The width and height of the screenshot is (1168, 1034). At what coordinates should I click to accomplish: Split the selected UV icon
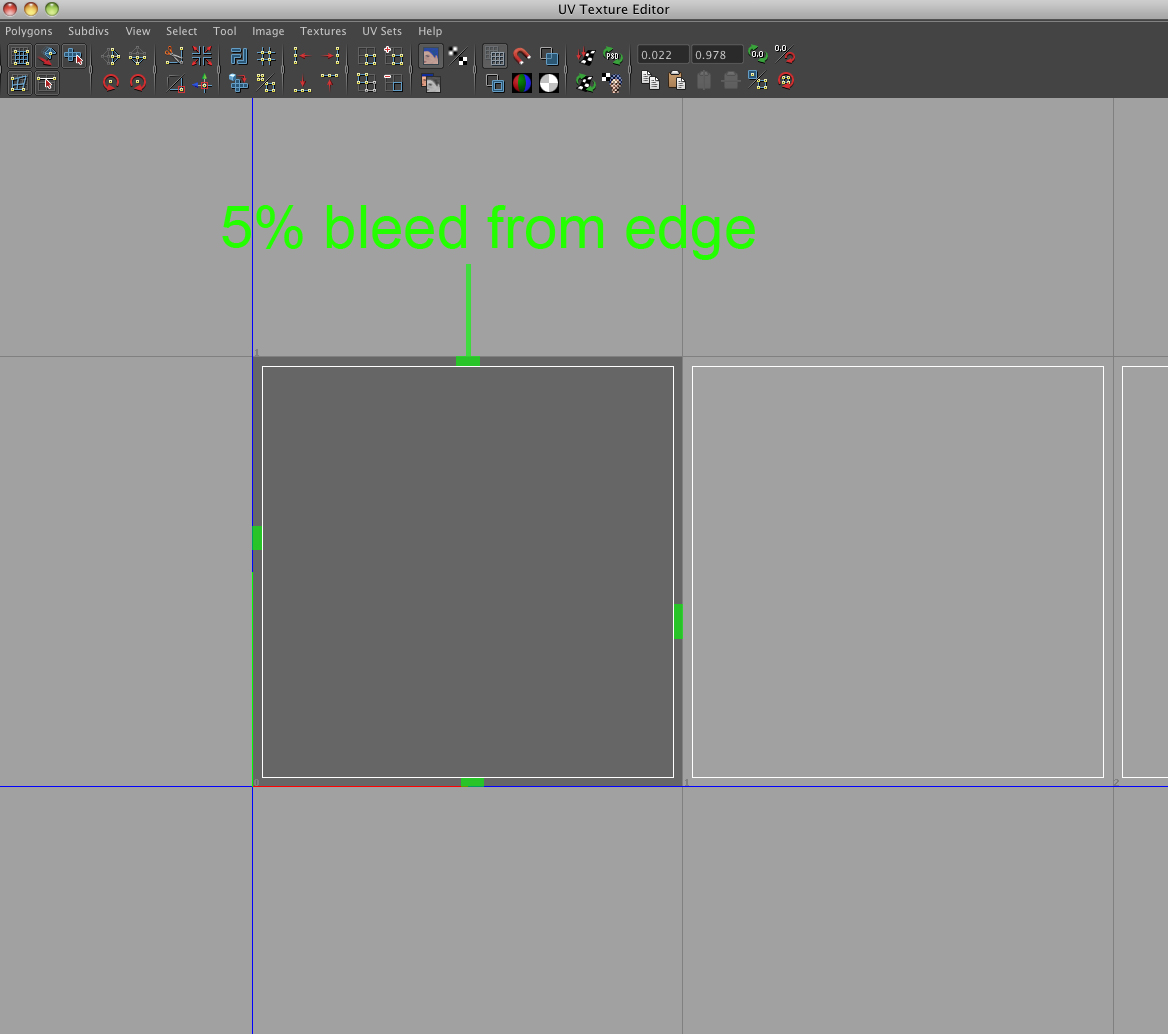[x=174, y=83]
